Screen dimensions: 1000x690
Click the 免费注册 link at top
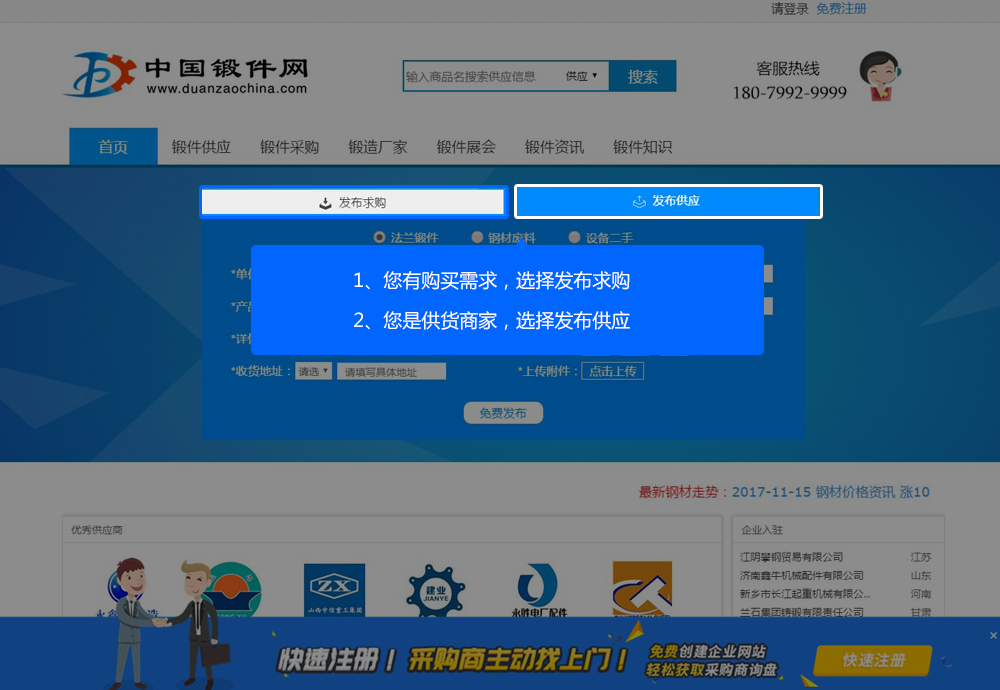point(841,9)
